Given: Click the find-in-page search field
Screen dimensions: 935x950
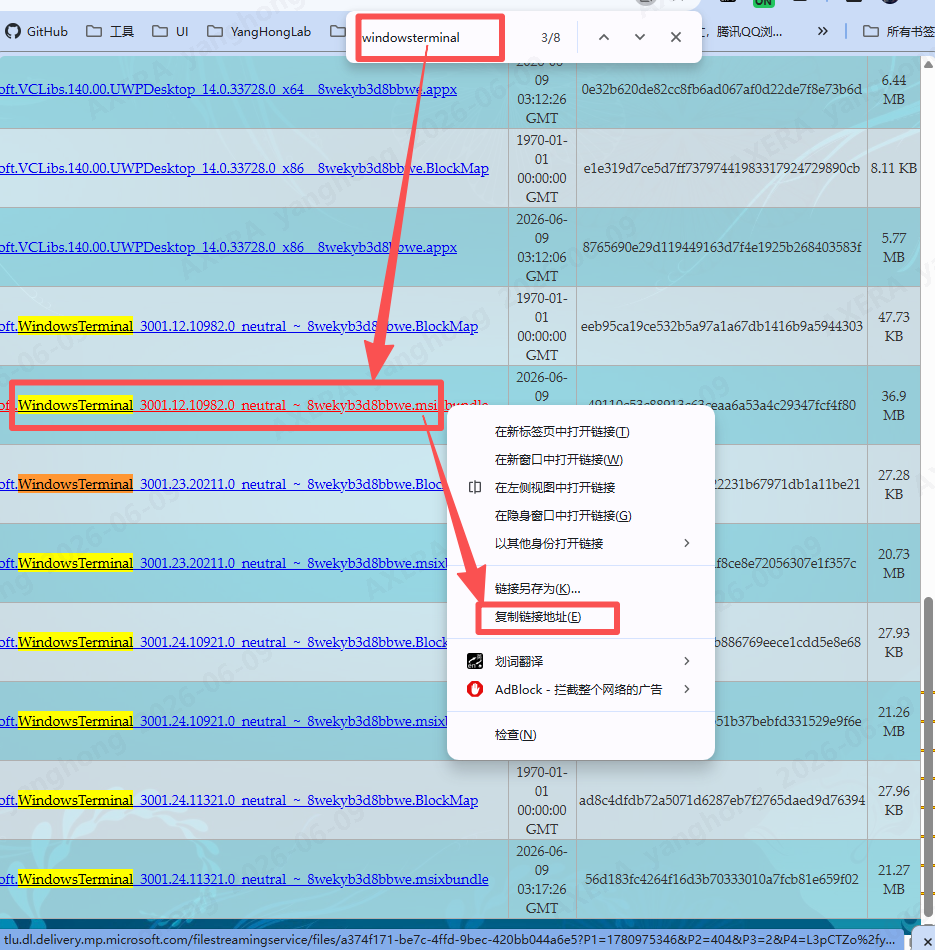Looking at the screenshot, I should [x=430, y=38].
